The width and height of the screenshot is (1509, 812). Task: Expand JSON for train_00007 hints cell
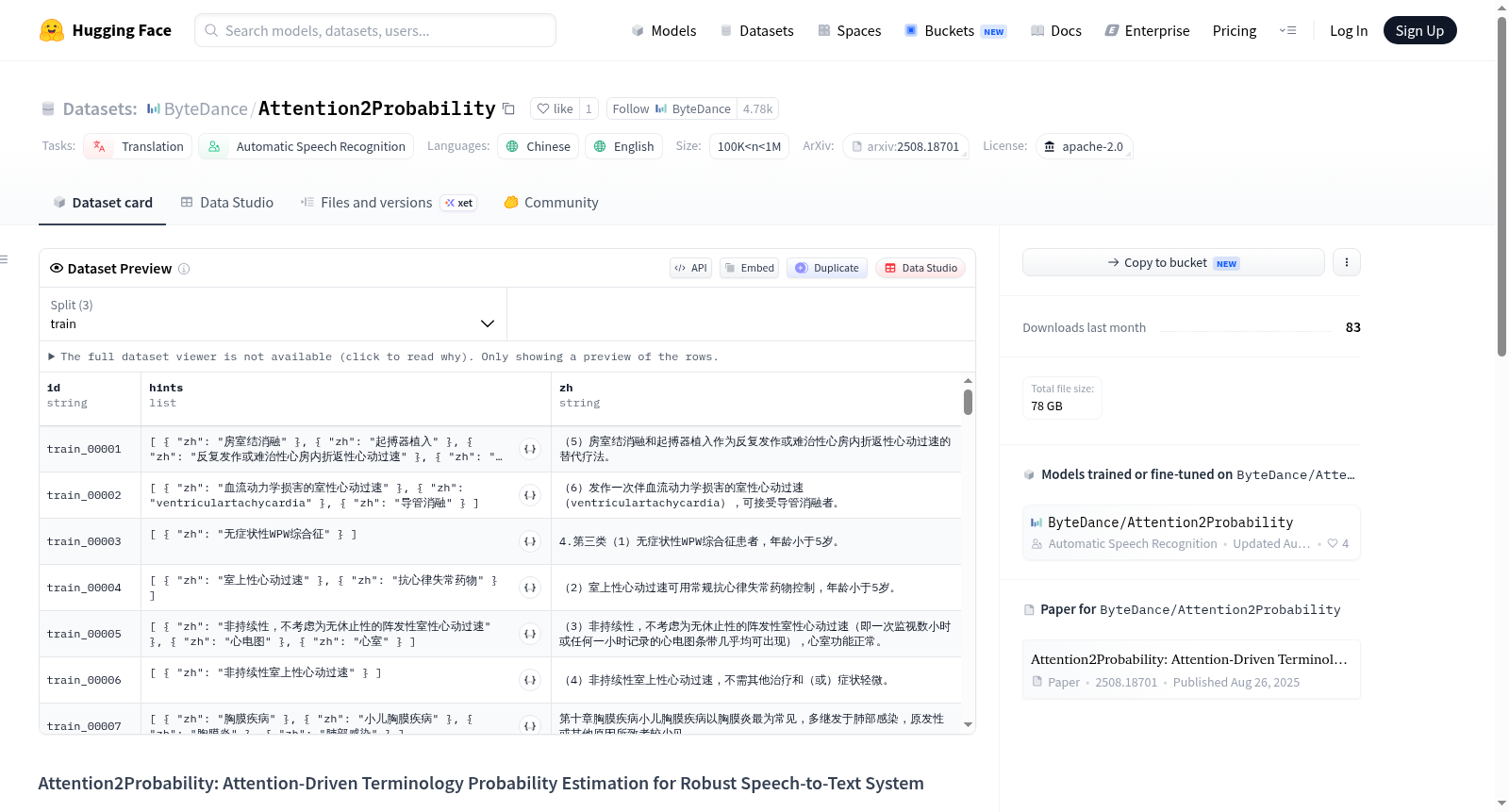[x=530, y=725]
